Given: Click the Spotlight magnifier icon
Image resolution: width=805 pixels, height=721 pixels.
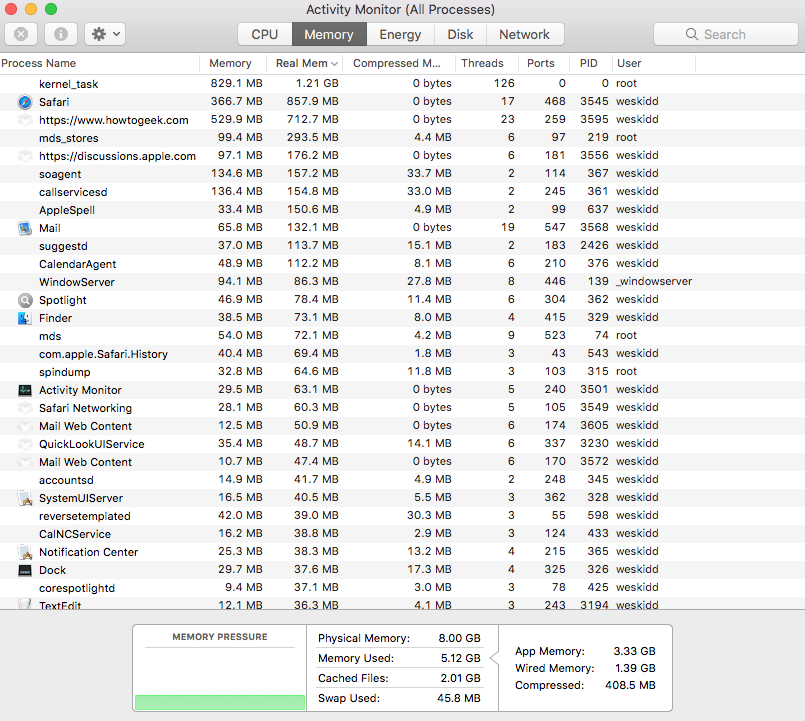Looking at the screenshot, I should [25, 300].
